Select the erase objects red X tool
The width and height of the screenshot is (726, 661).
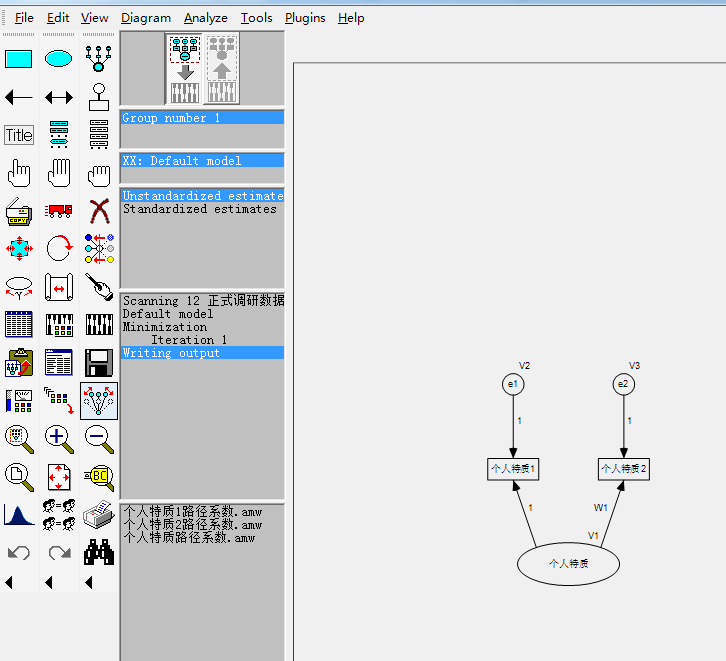100,212
